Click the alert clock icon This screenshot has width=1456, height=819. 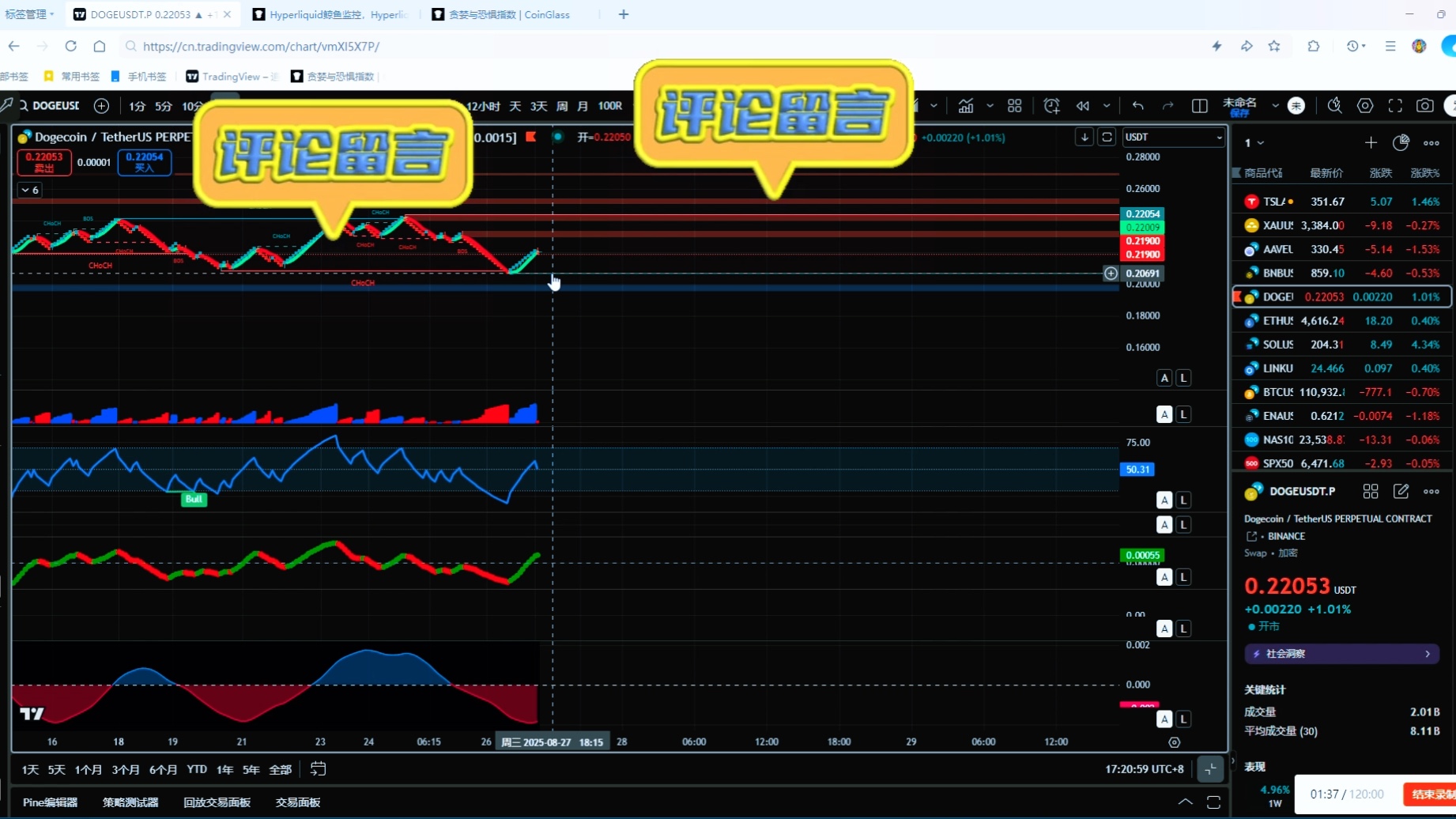tap(1051, 106)
